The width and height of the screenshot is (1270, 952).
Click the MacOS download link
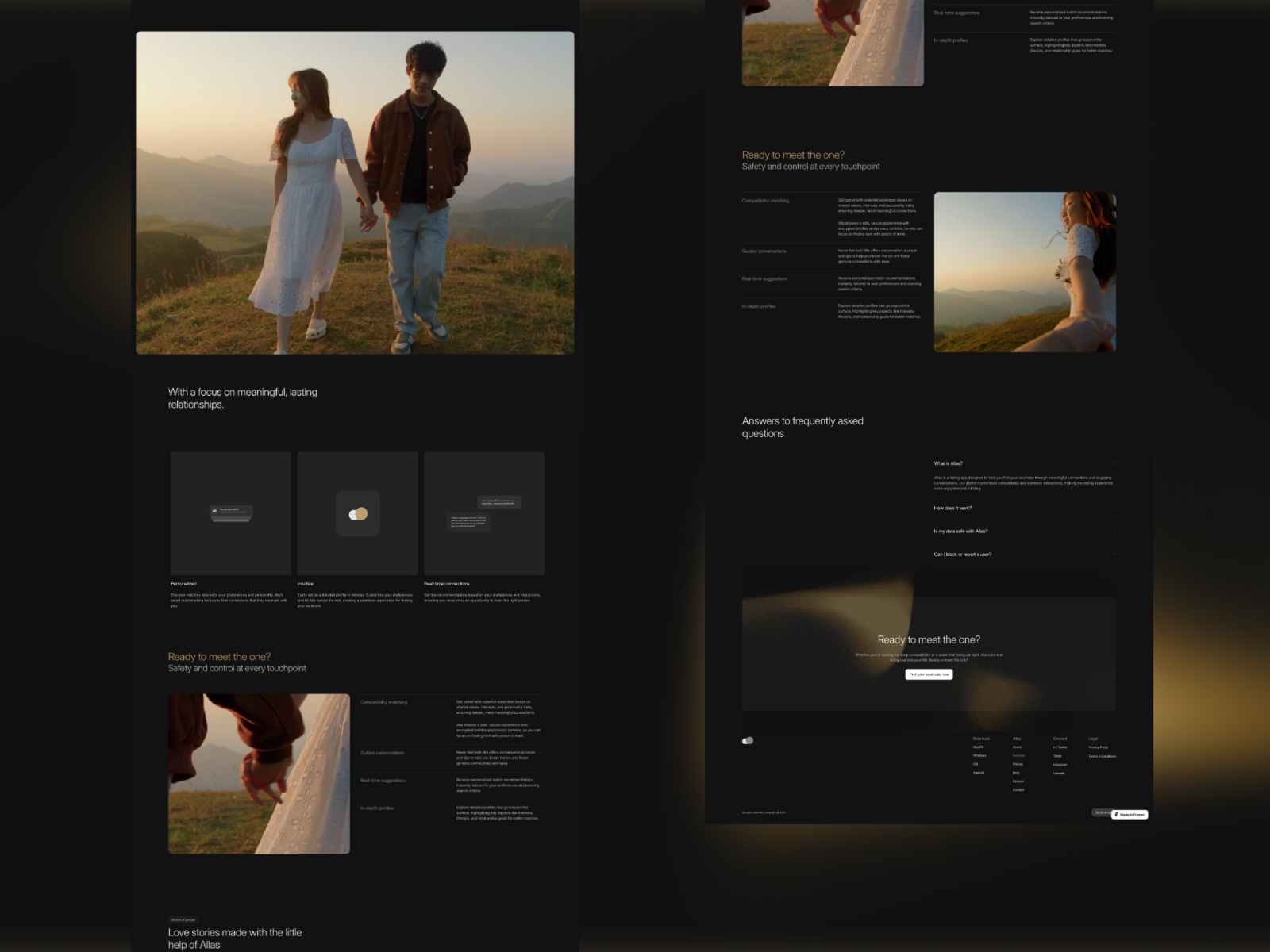click(x=976, y=747)
